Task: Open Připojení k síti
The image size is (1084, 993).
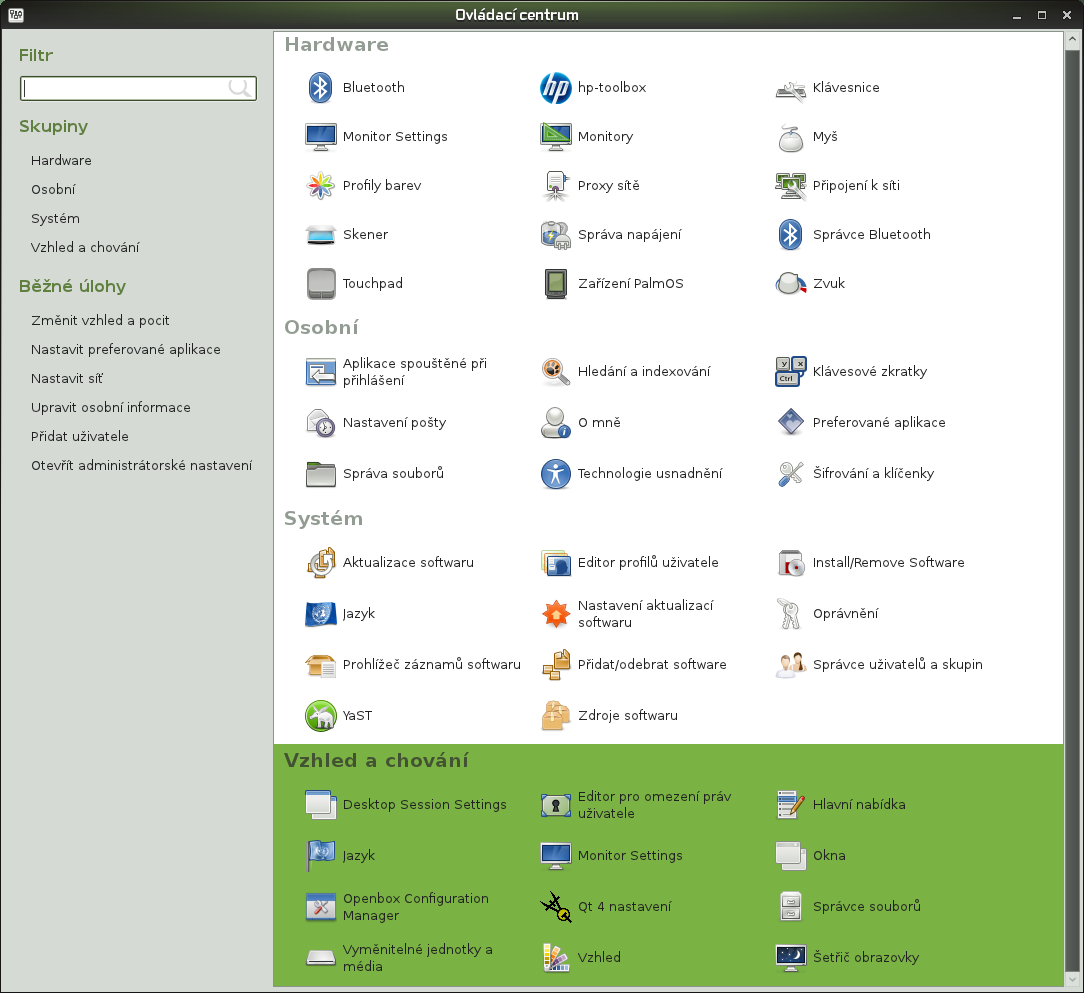Action: [x=790, y=185]
